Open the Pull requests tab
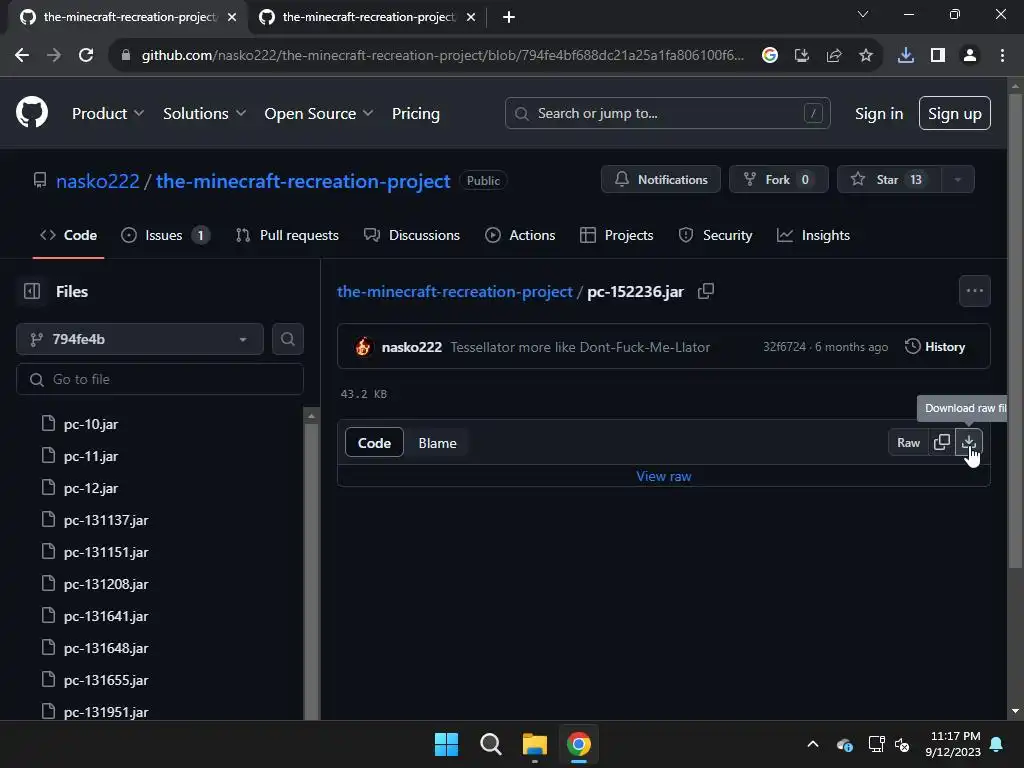This screenshot has width=1024, height=768. point(287,235)
